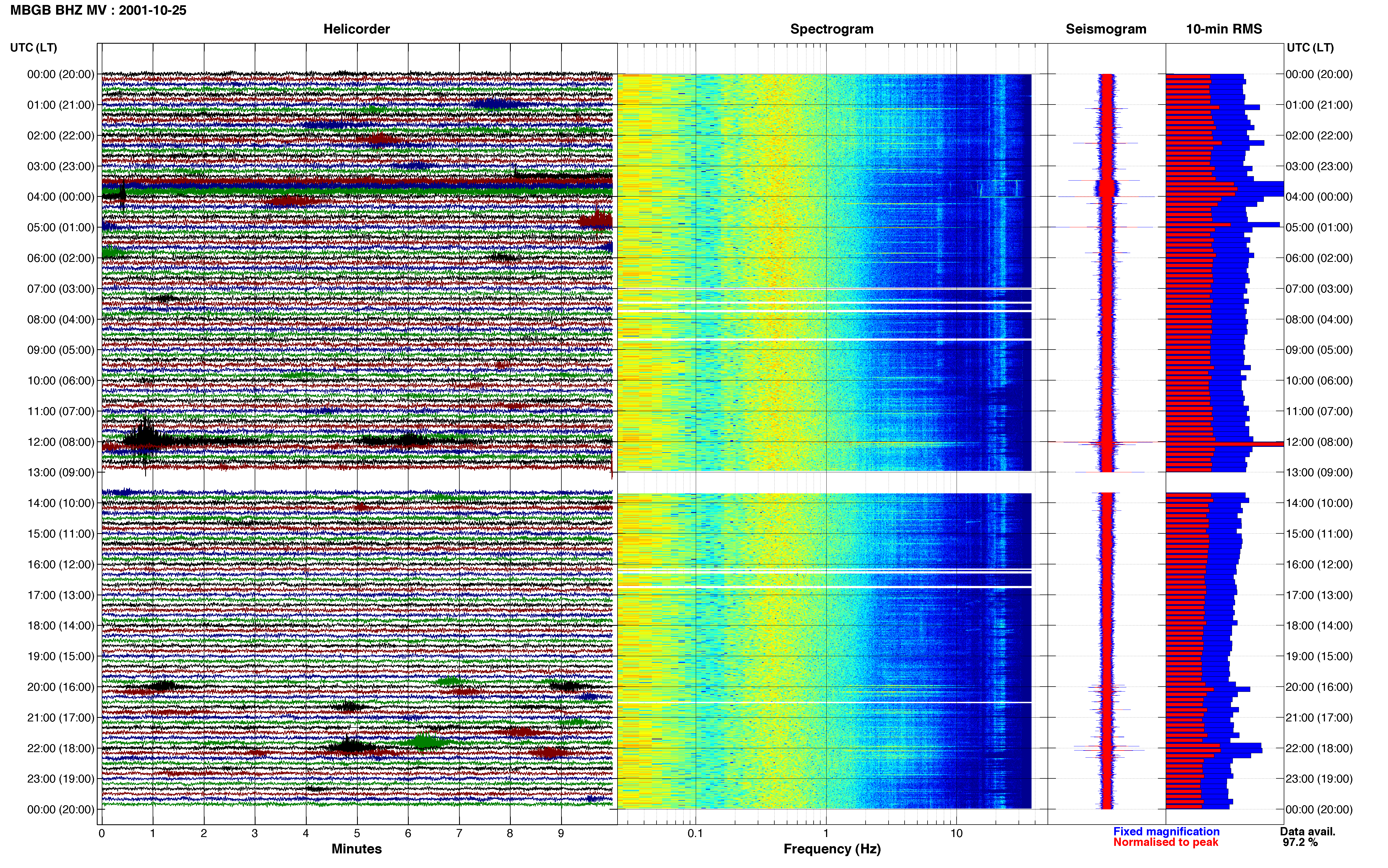
Task: Select the Helicorder panel heading
Action: [356, 29]
